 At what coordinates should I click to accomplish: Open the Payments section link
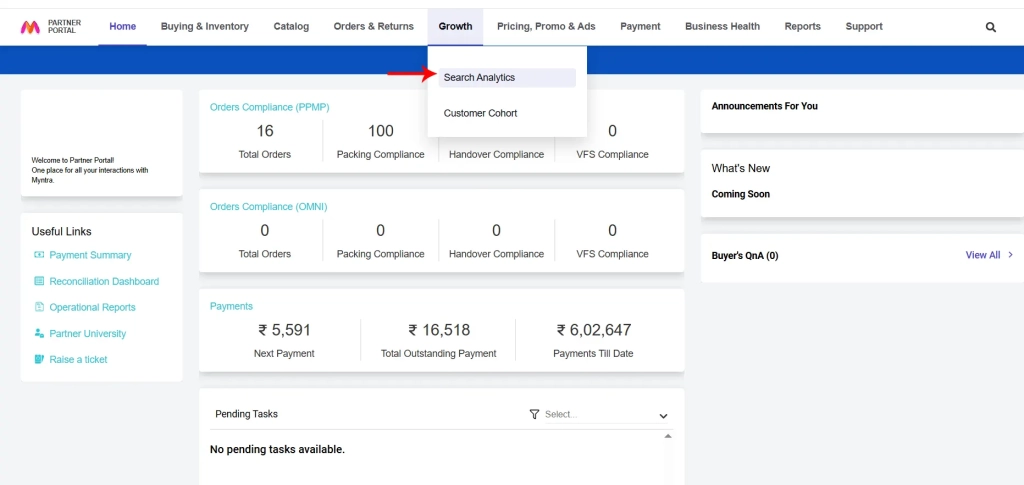(231, 306)
